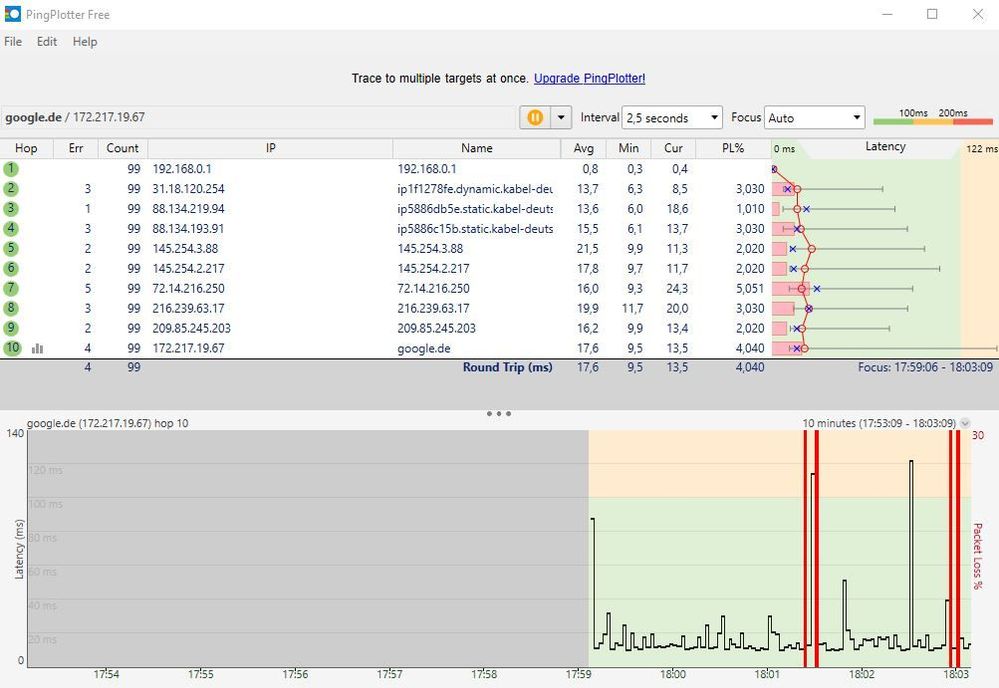Viewport: 999px width, 688px height.
Task: Click the Round Trip (ms) summary label
Action: [x=508, y=367]
